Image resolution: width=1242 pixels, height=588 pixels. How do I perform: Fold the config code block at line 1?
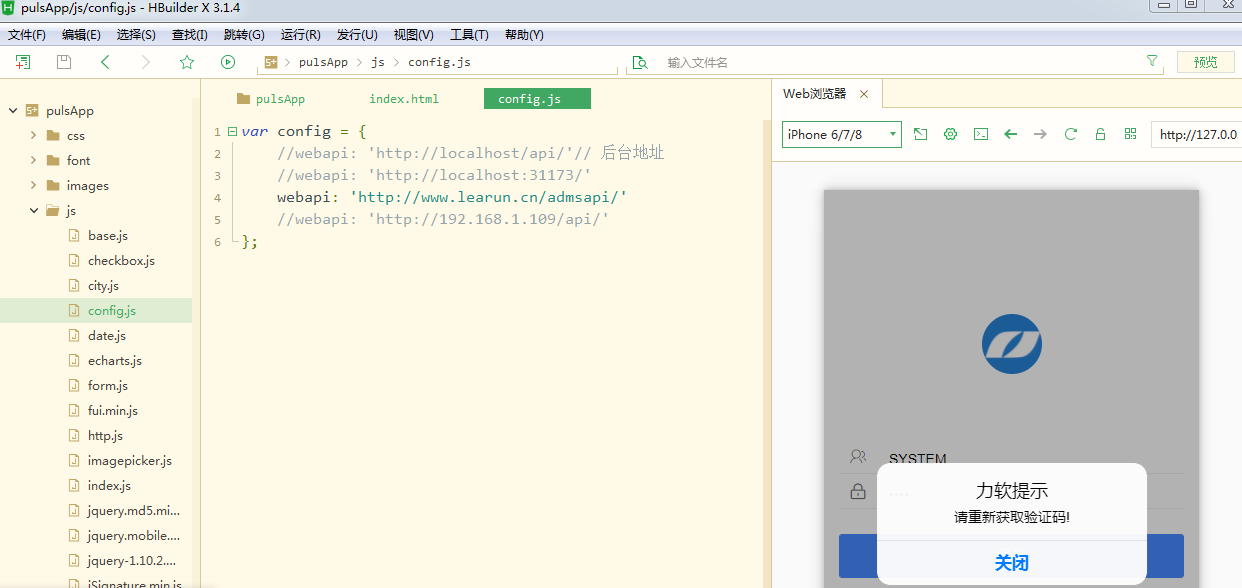pos(232,131)
